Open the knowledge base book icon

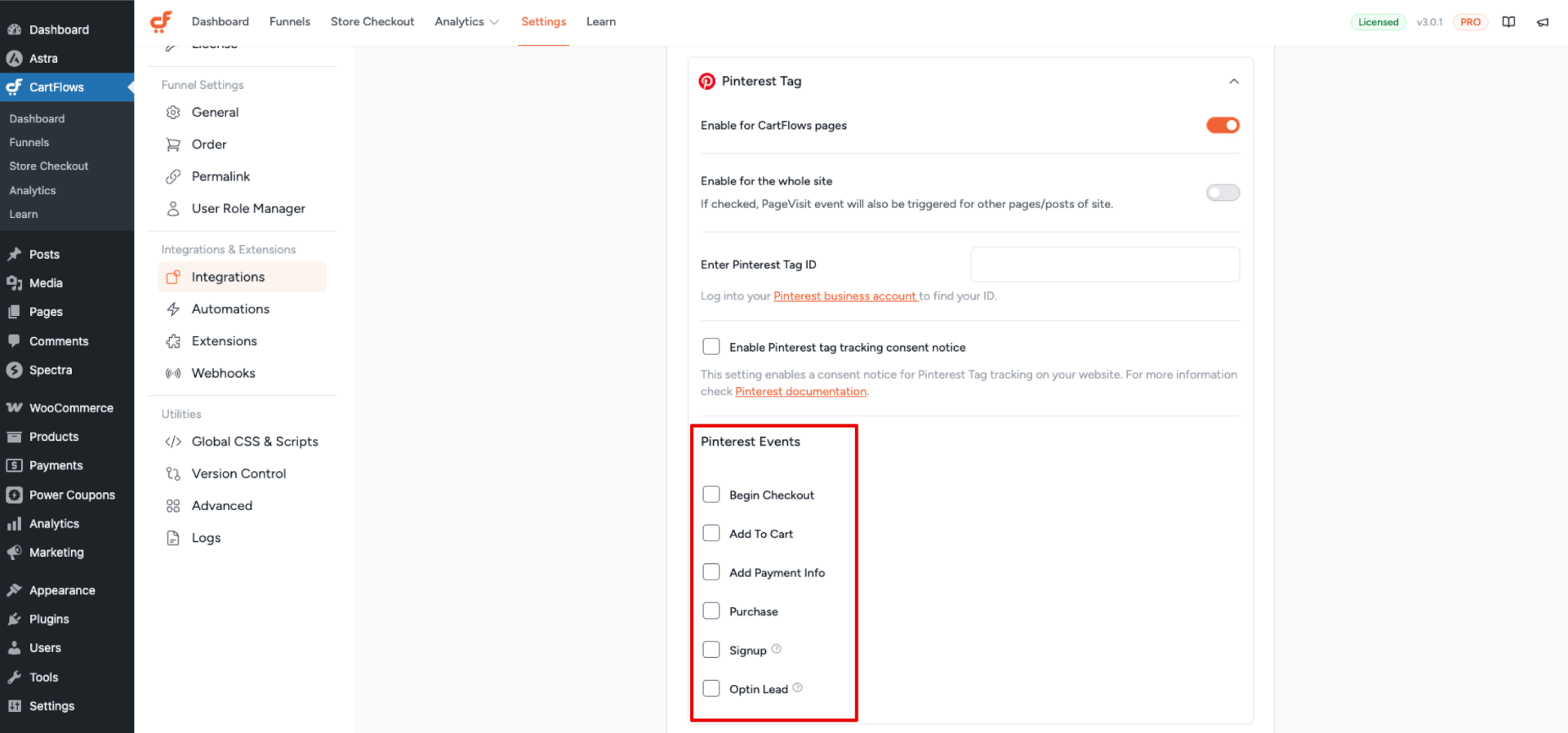point(1508,22)
